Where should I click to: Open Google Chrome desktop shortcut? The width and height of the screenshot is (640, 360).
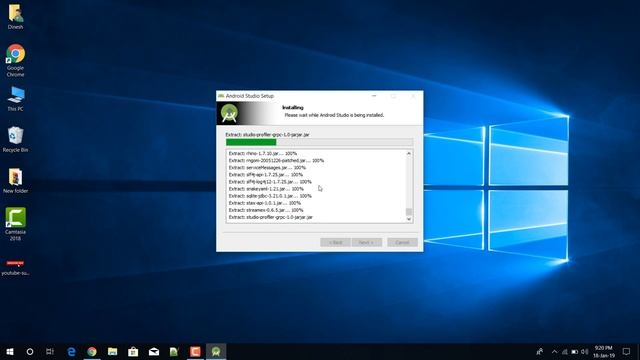(x=15, y=60)
